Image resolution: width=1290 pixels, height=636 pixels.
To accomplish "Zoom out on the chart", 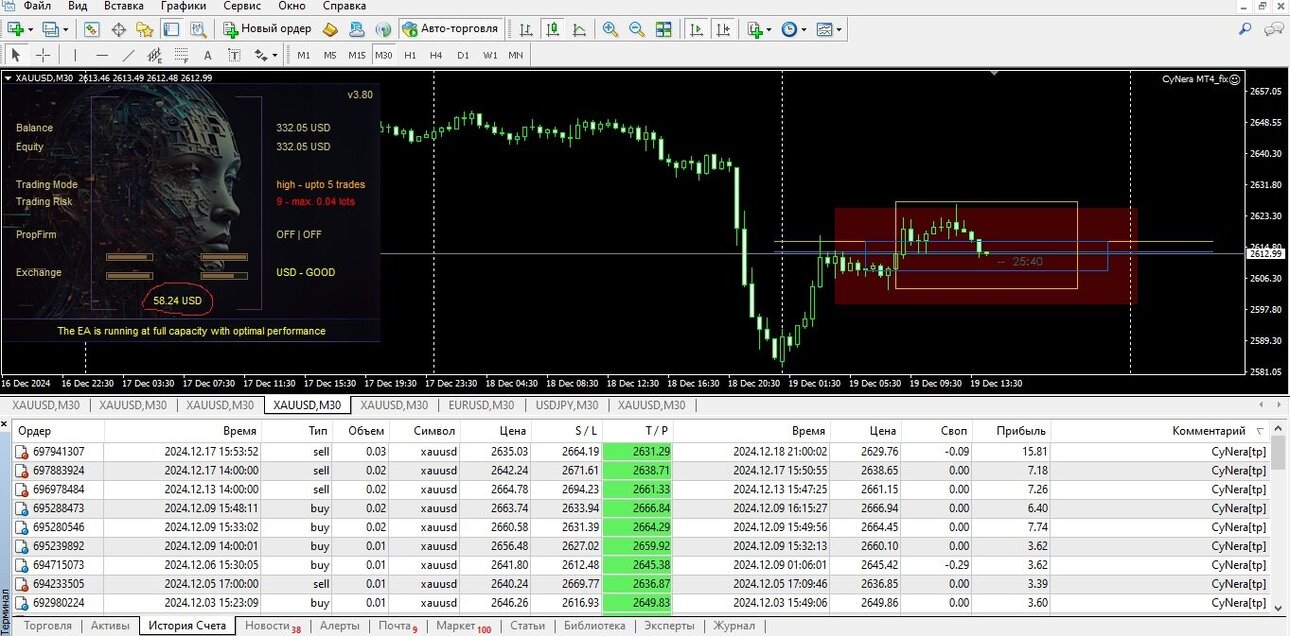I will point(636,29).
